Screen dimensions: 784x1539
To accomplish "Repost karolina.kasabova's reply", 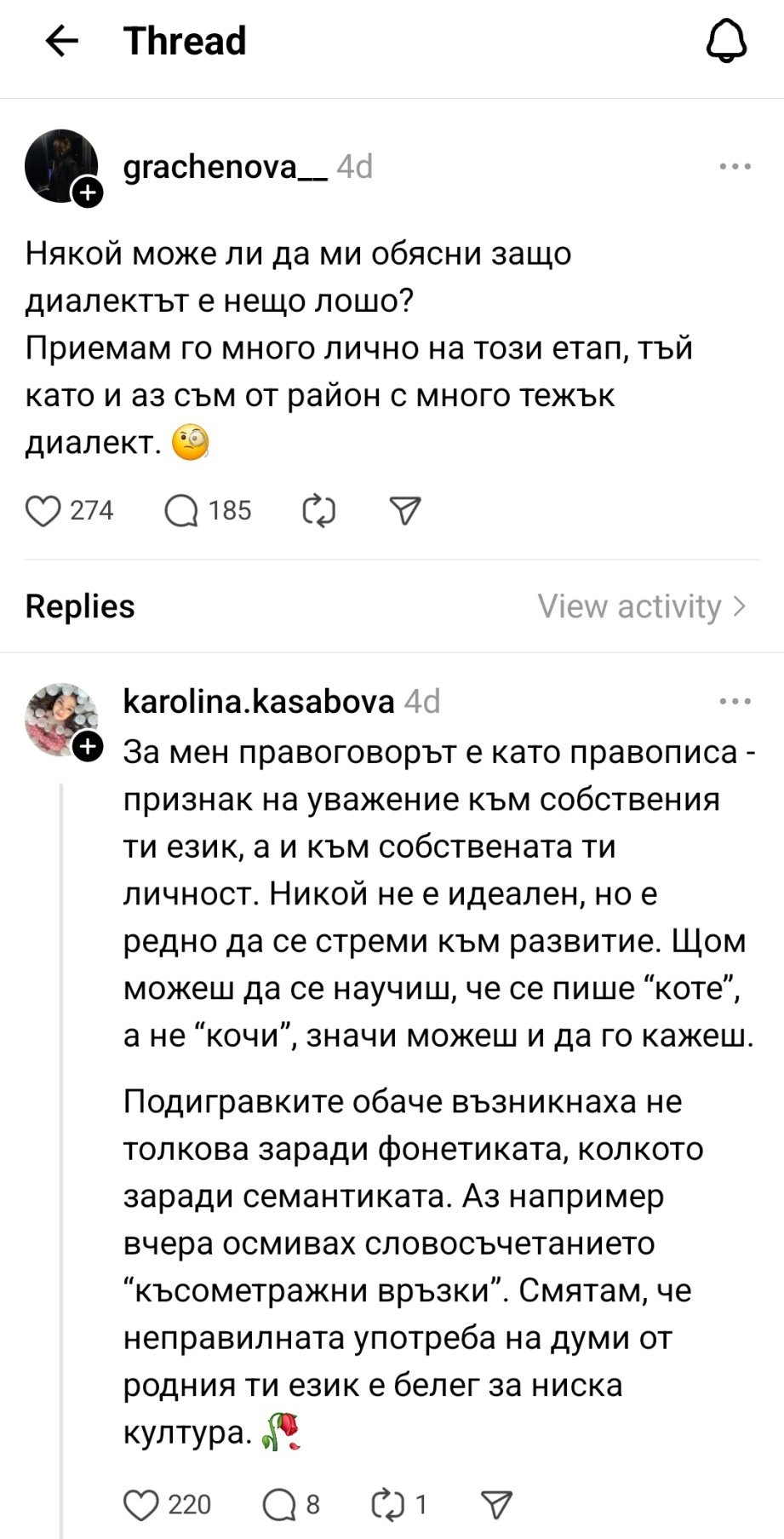I will point(387,1505).
